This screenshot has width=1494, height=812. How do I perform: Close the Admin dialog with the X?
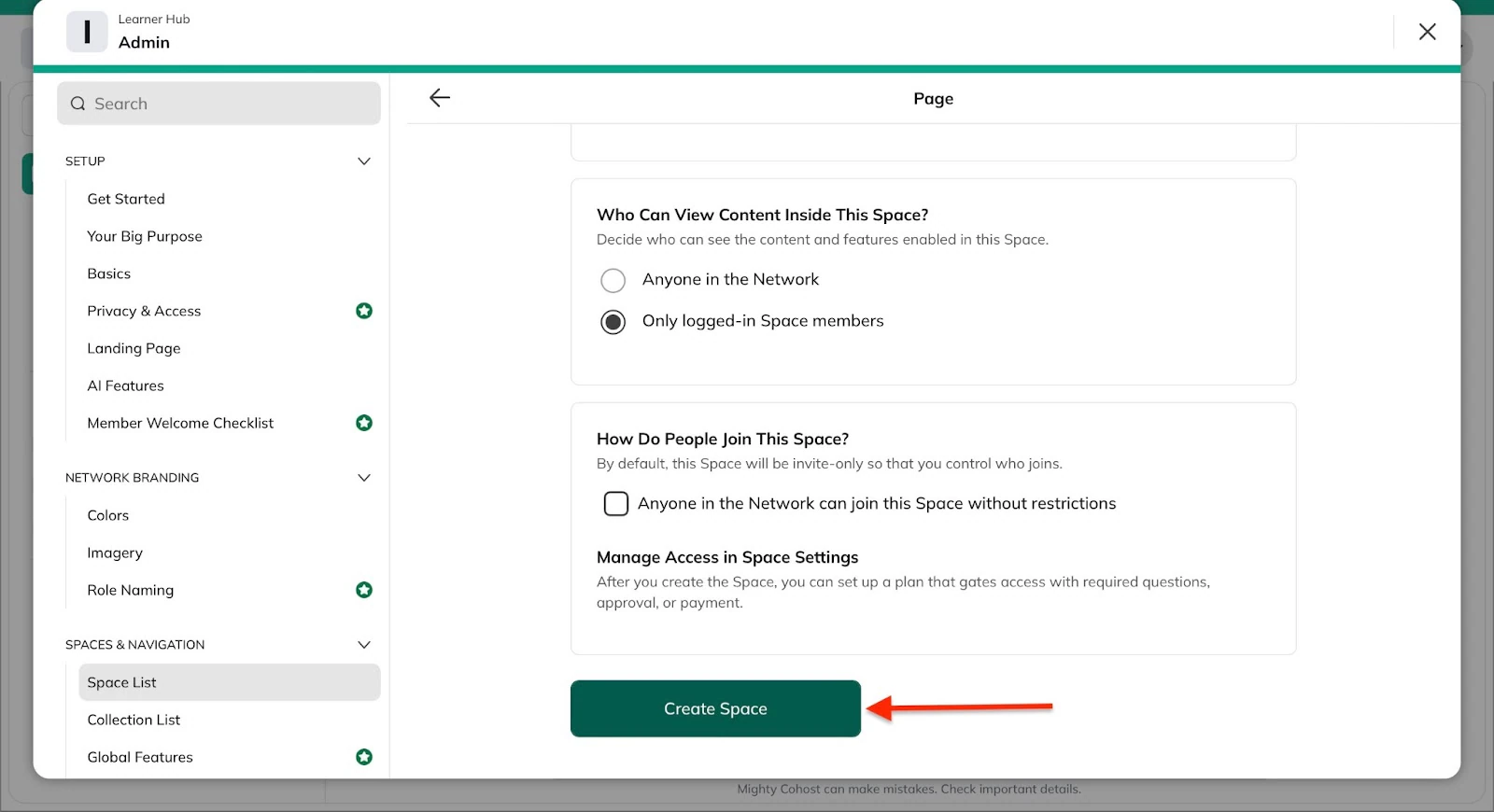[x=1428, y=32]
